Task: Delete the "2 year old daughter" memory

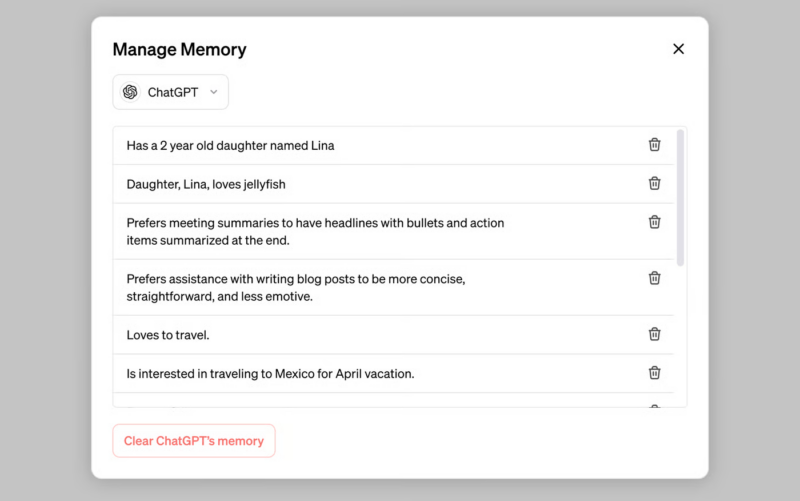Action: 654,145
